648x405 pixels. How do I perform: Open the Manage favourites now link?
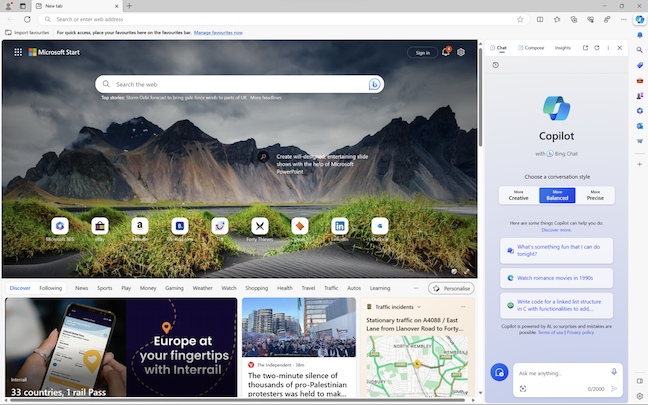[218, 33]
